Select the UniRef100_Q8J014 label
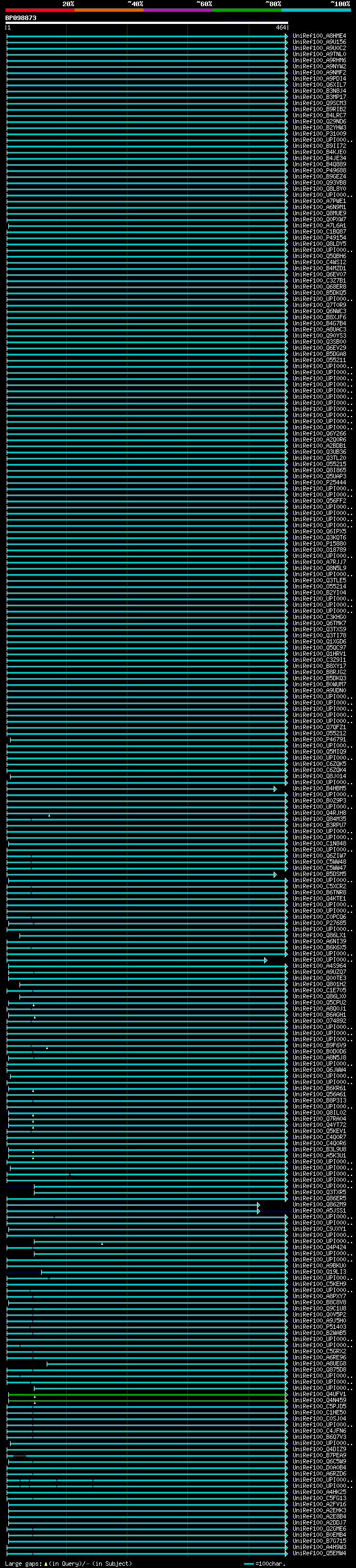 pyautogui.click(x=319, y=776)
